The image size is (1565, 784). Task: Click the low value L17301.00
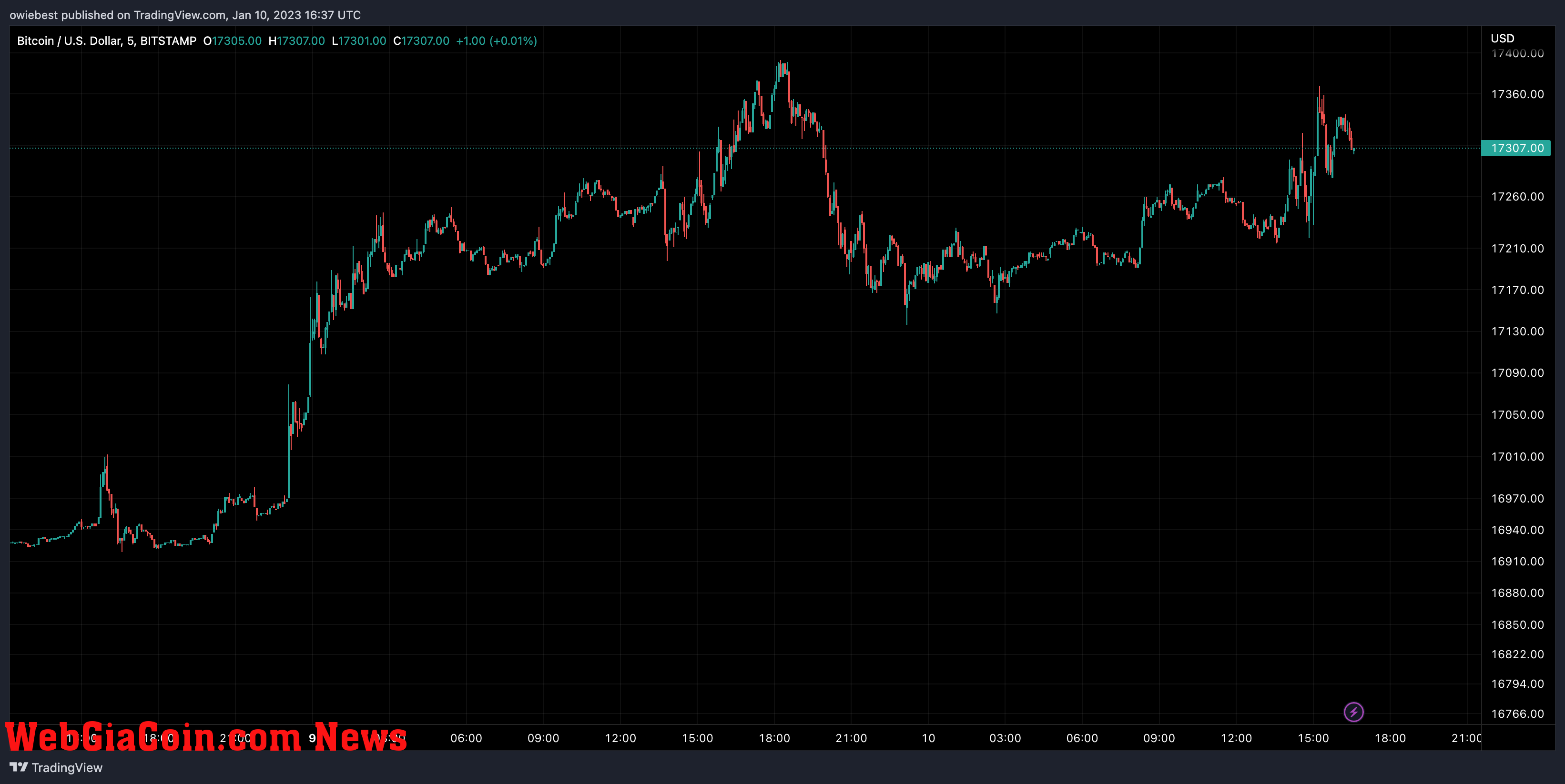click(359, 40)
